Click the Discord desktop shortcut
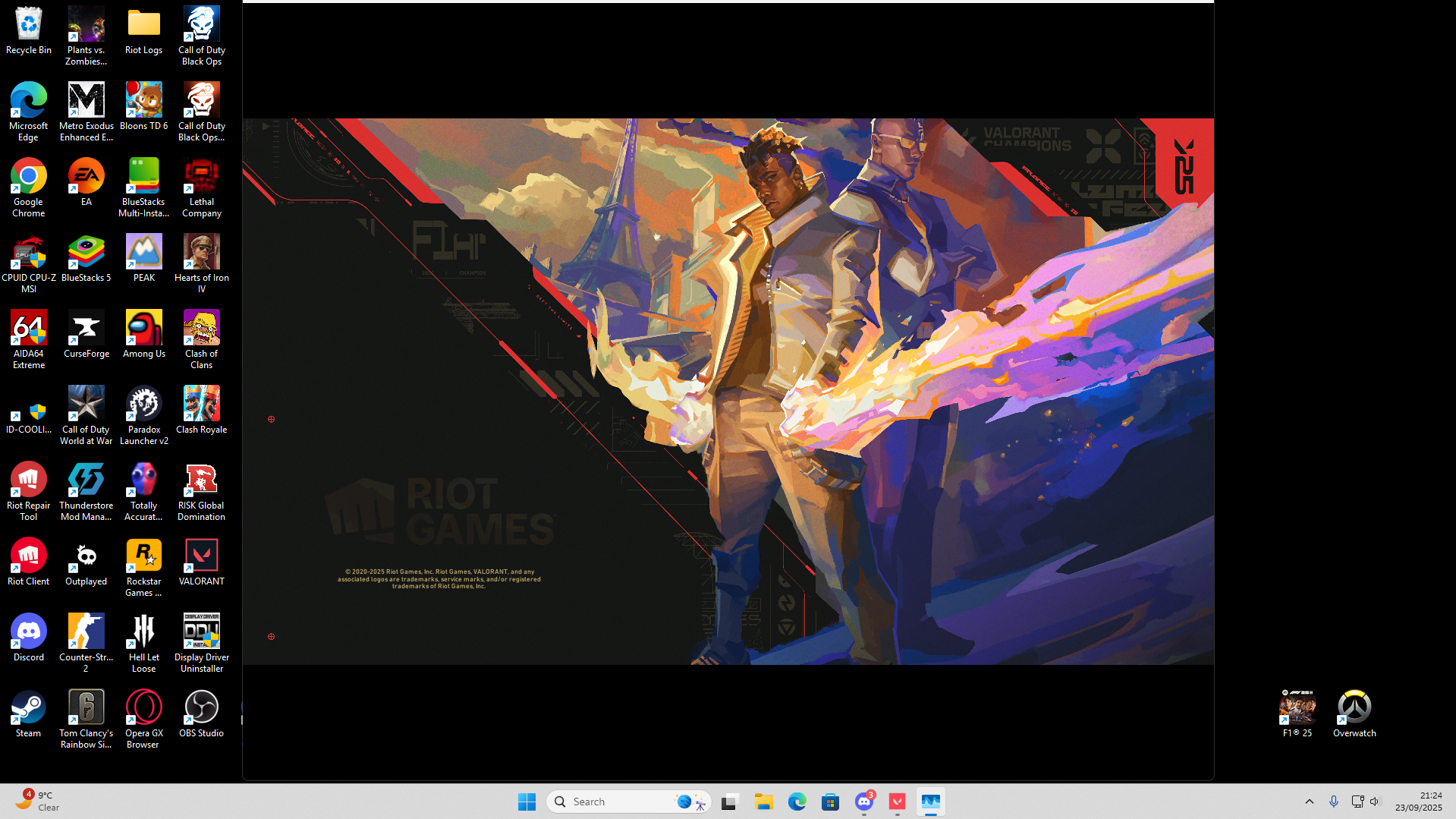This screenshot has height=819, width=1456. pyautogui.click(x=29, y=638)
